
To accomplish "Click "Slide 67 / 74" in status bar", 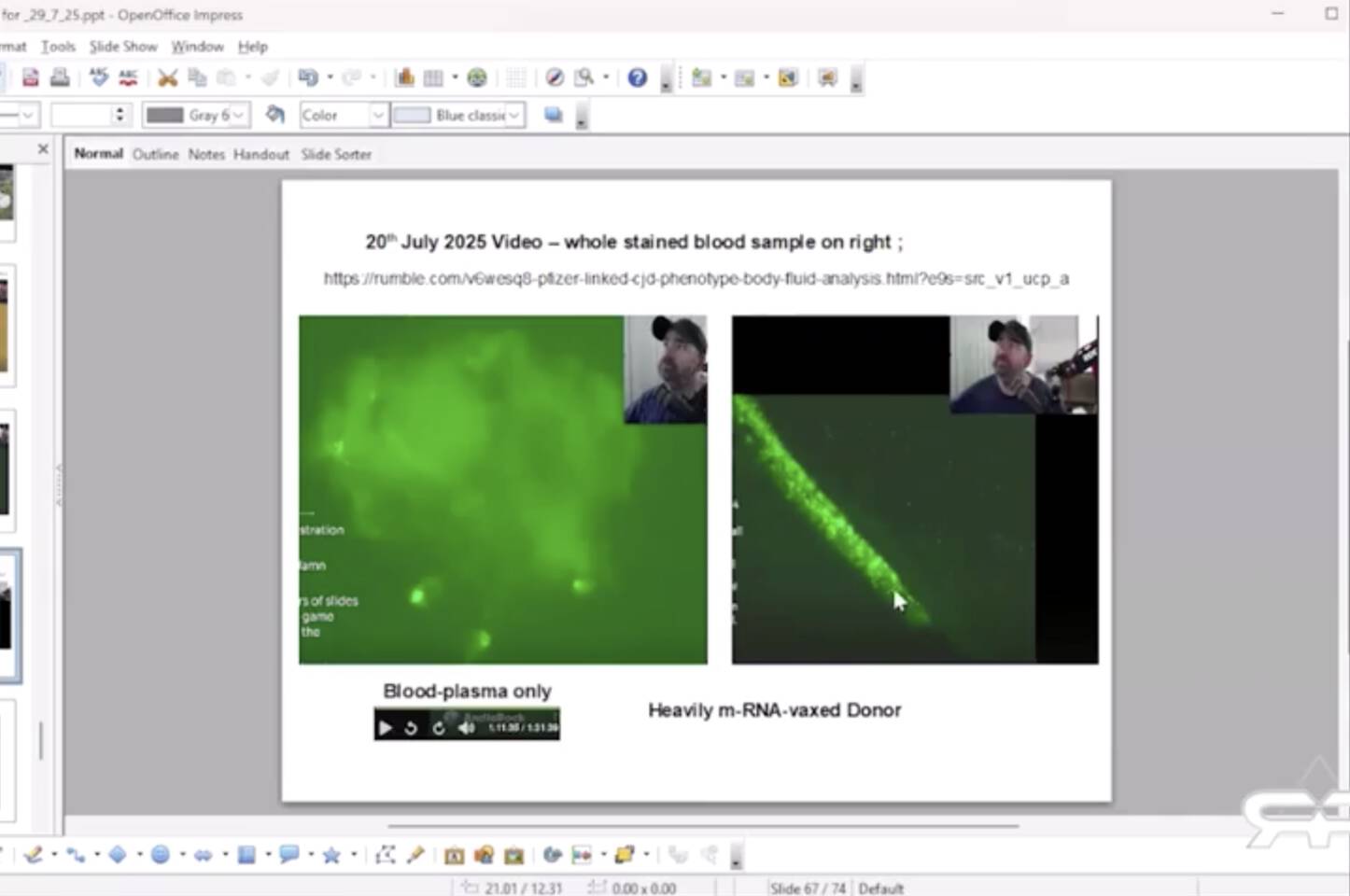I will (808, 888).
